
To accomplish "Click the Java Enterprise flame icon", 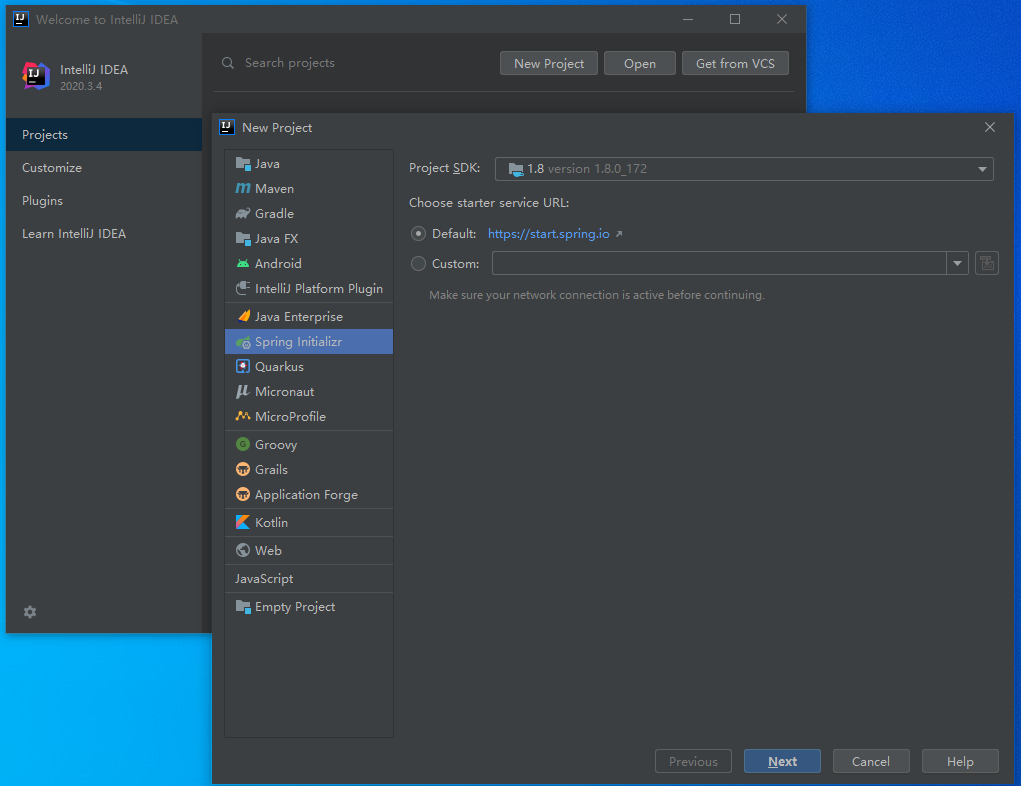I will pyautogui.click(x=243, y=316).
